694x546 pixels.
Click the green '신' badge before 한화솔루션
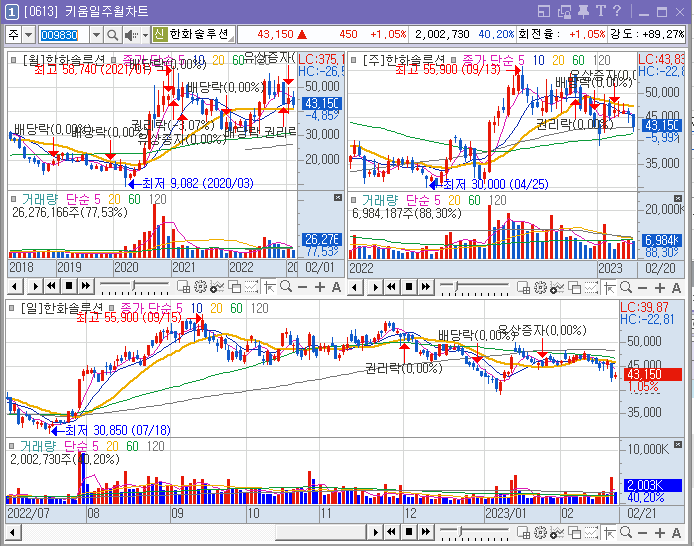[159, 34]
